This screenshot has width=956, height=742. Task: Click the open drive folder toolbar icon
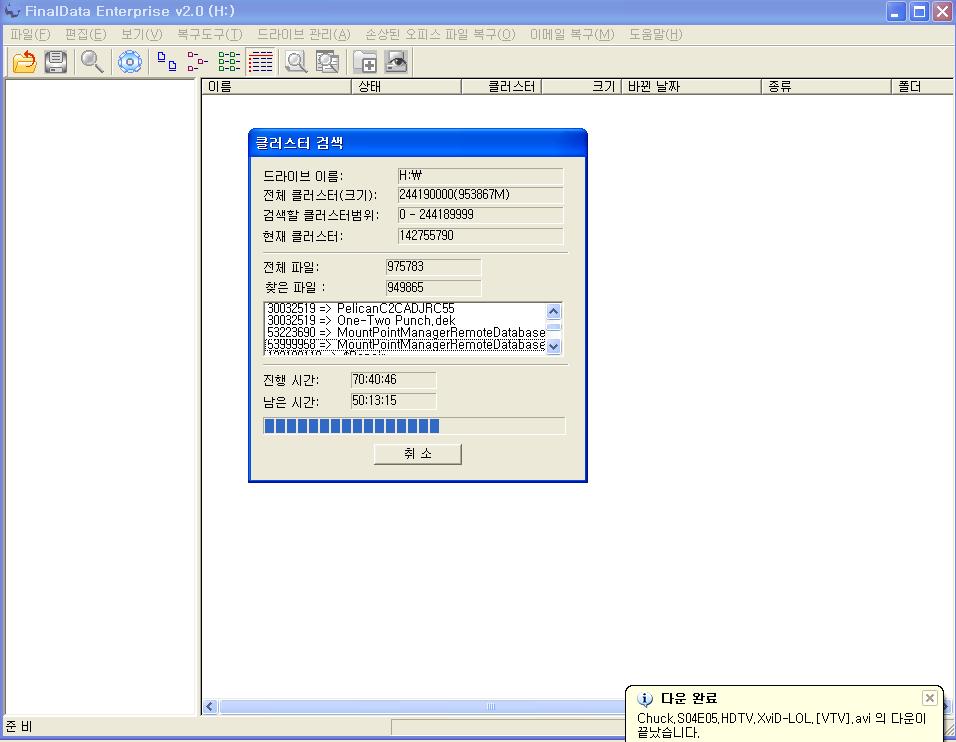tap(24, 62)
